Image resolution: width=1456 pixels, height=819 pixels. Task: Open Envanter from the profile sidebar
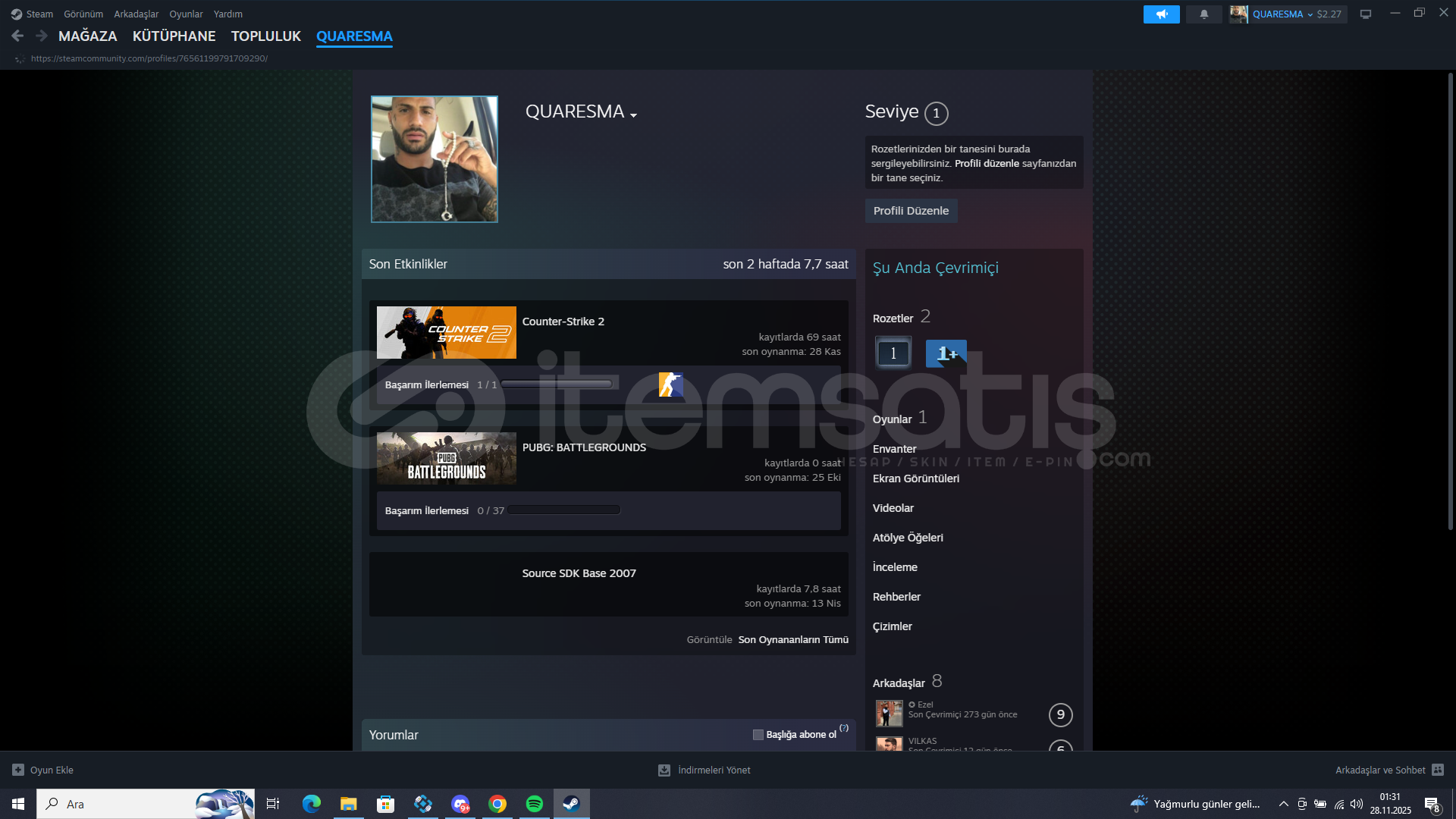click(x=894, y=449)
